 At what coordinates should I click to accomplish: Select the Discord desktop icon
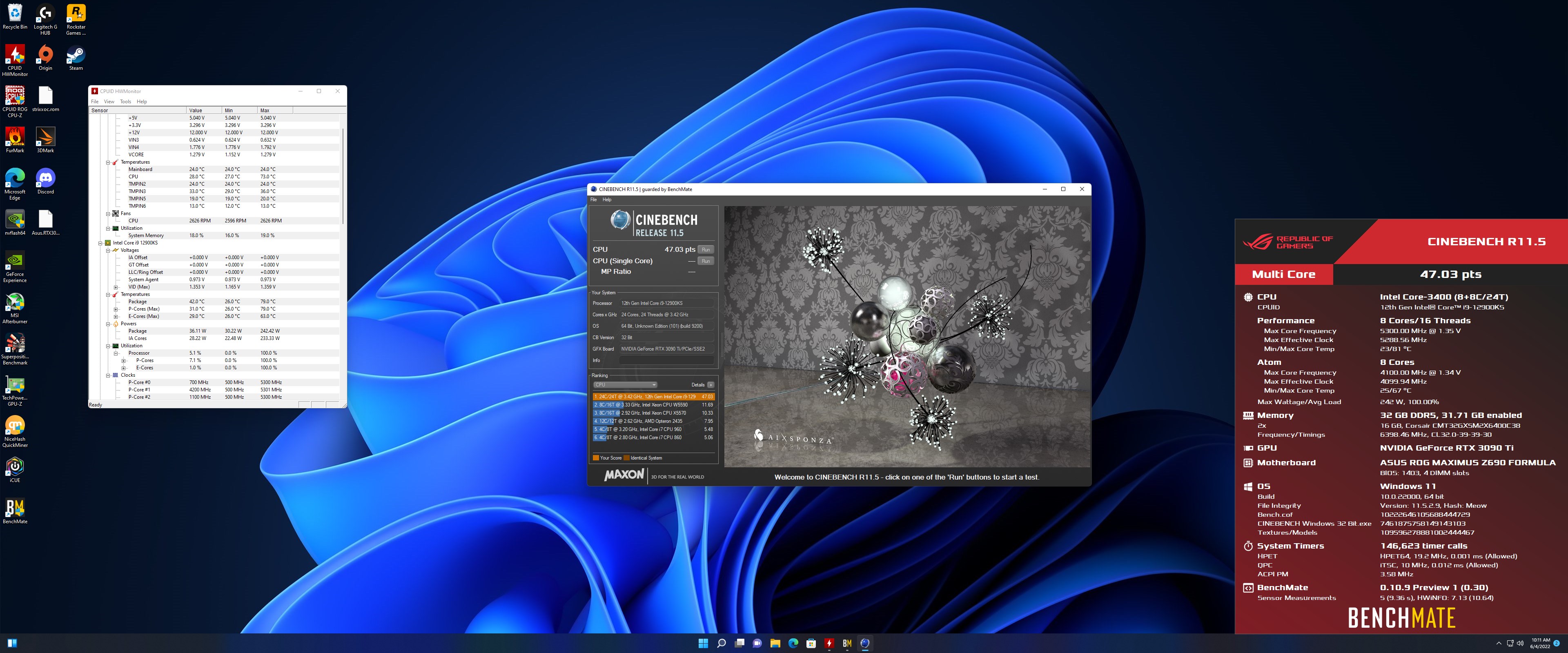[x=45, y=181]
